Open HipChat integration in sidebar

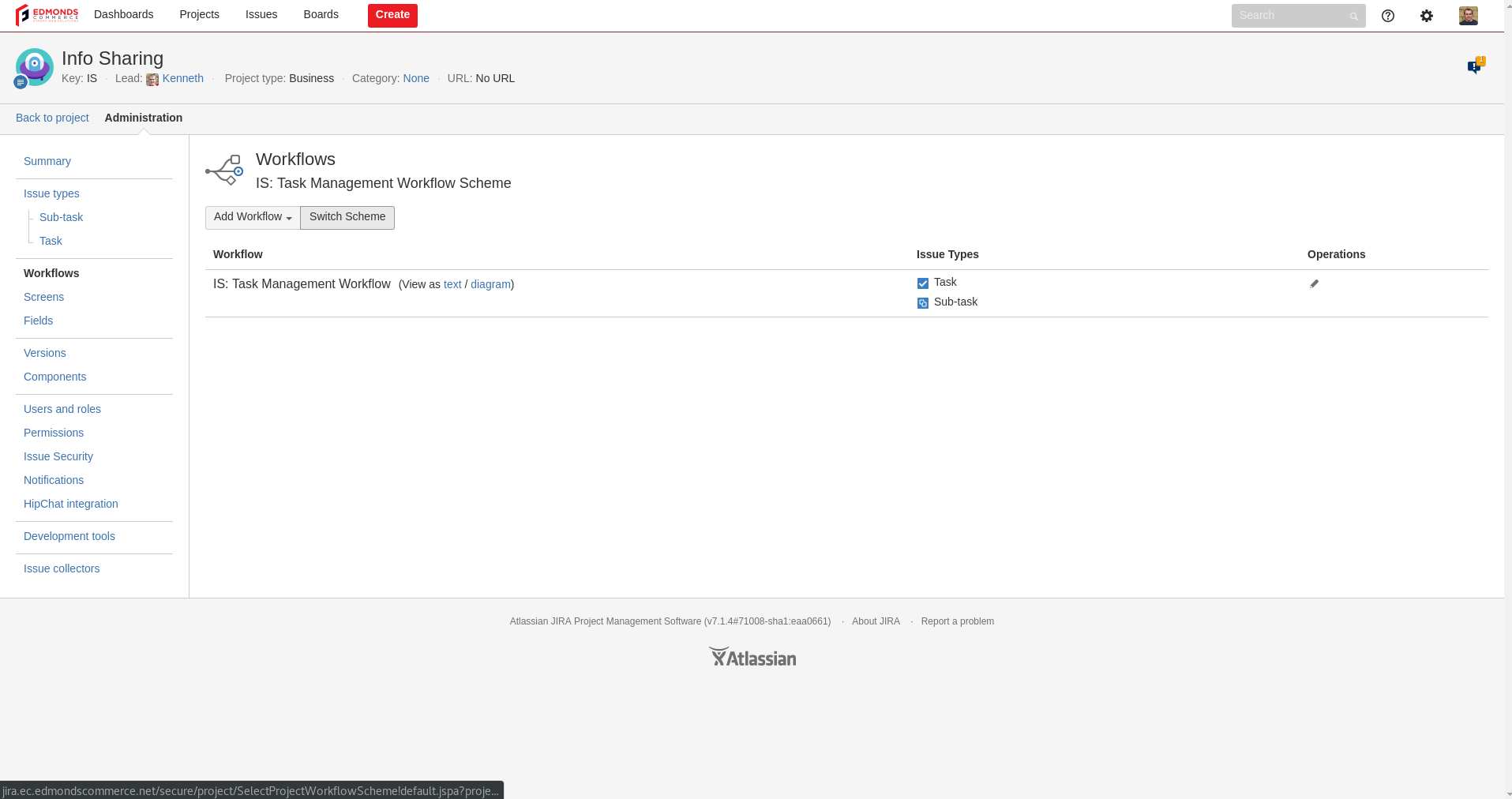(x=71, y=504)
